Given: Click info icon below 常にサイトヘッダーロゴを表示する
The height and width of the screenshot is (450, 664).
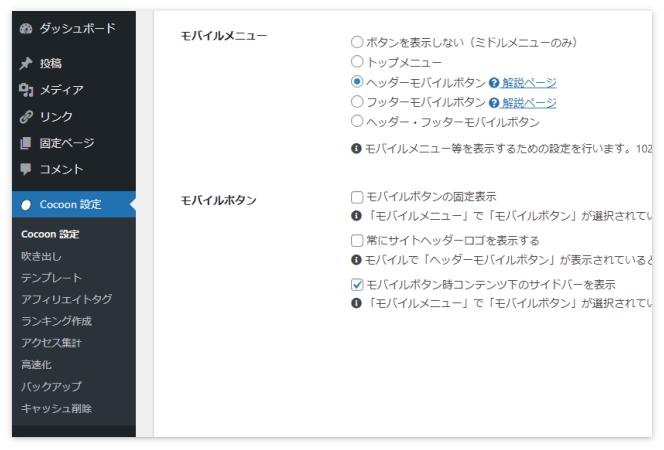Looking at the screenshot, I should 356,260.
